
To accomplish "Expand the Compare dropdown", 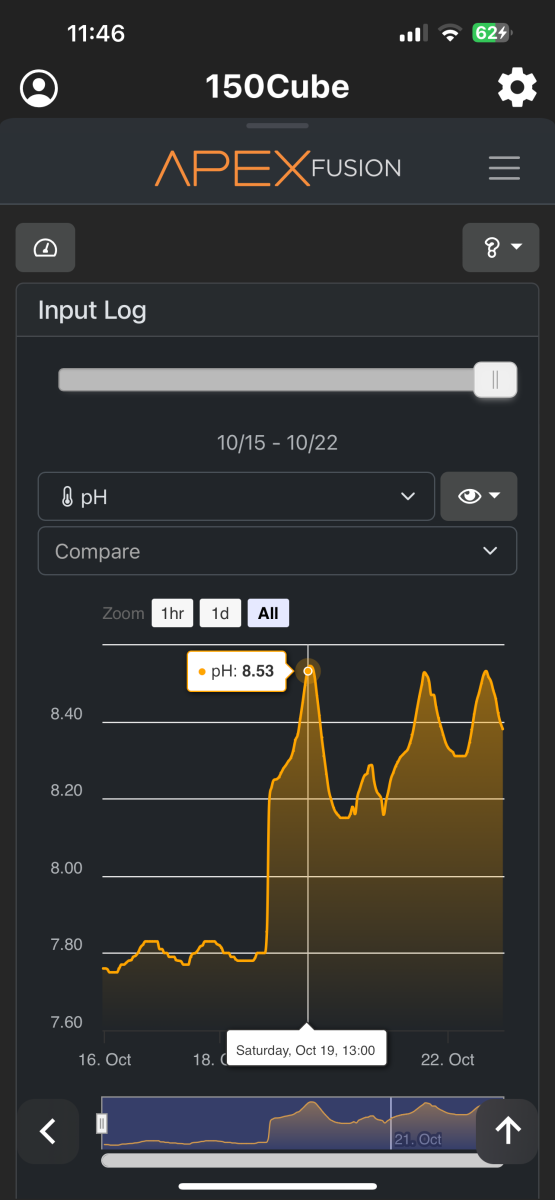I will point(277,551).
